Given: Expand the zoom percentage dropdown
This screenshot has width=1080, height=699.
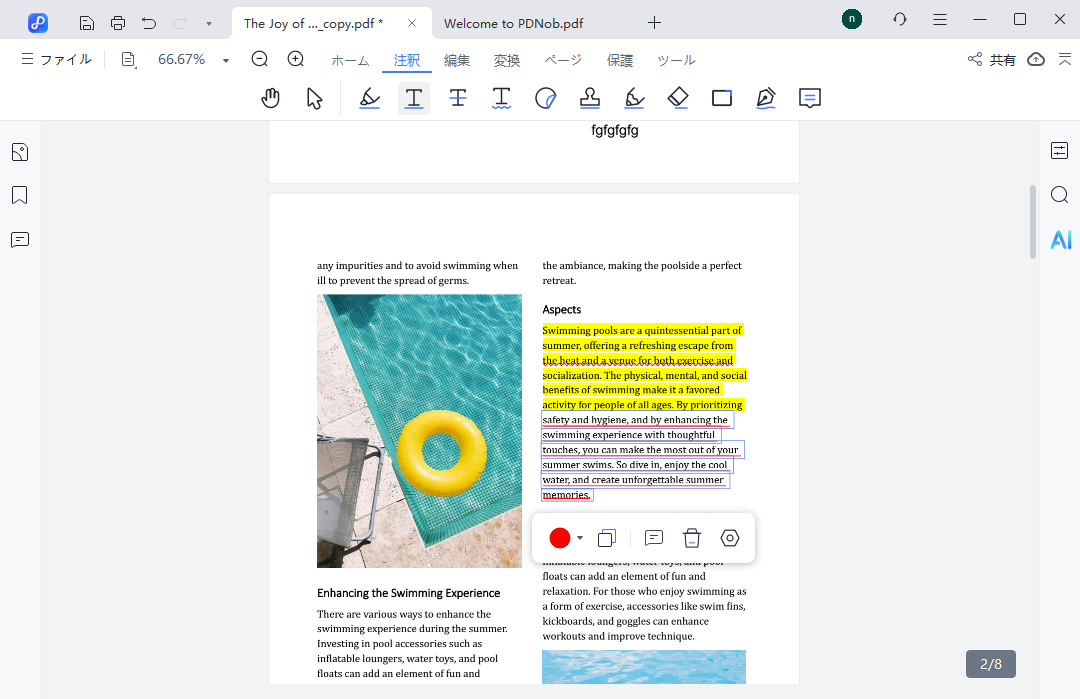Looking at the screenshot, I should click(x=226, y=60).
